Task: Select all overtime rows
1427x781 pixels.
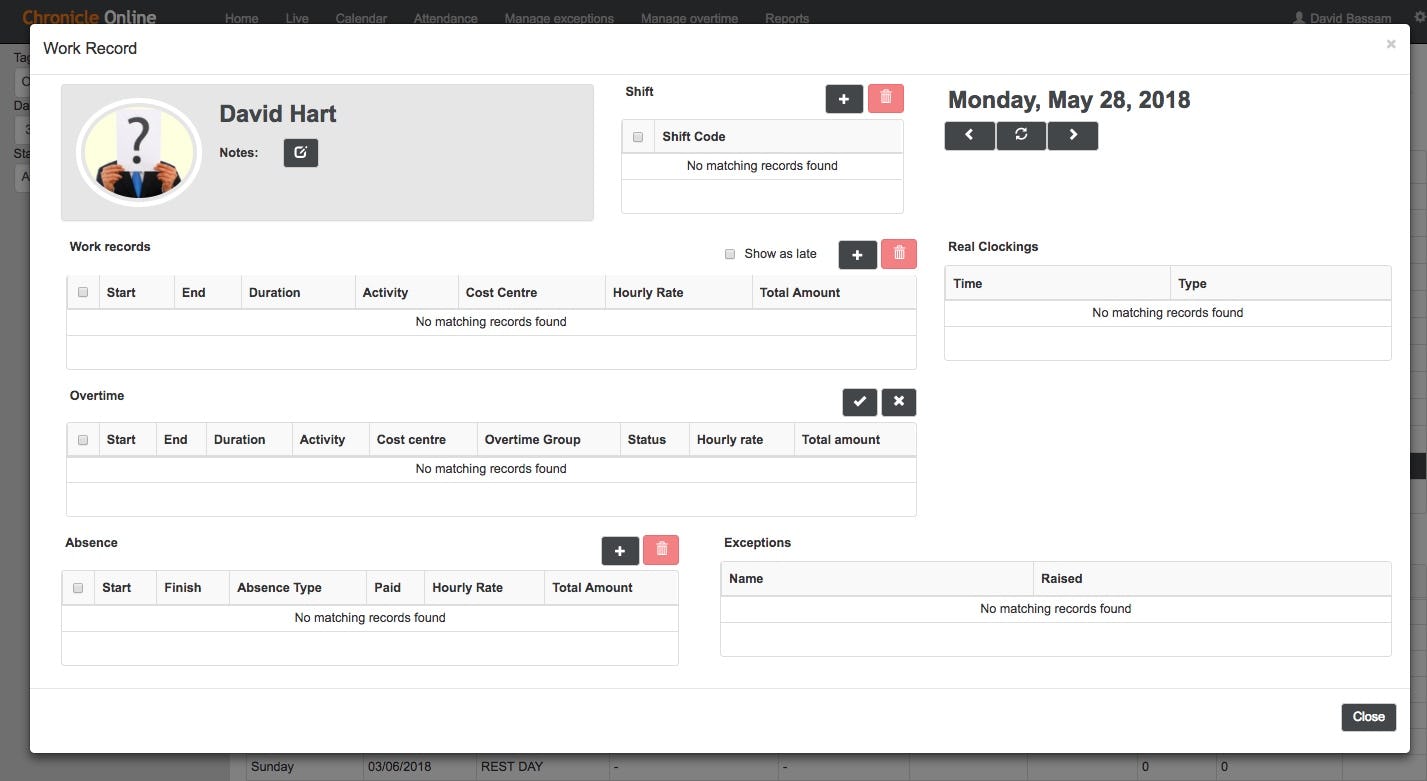Action: tap(83, 438)
